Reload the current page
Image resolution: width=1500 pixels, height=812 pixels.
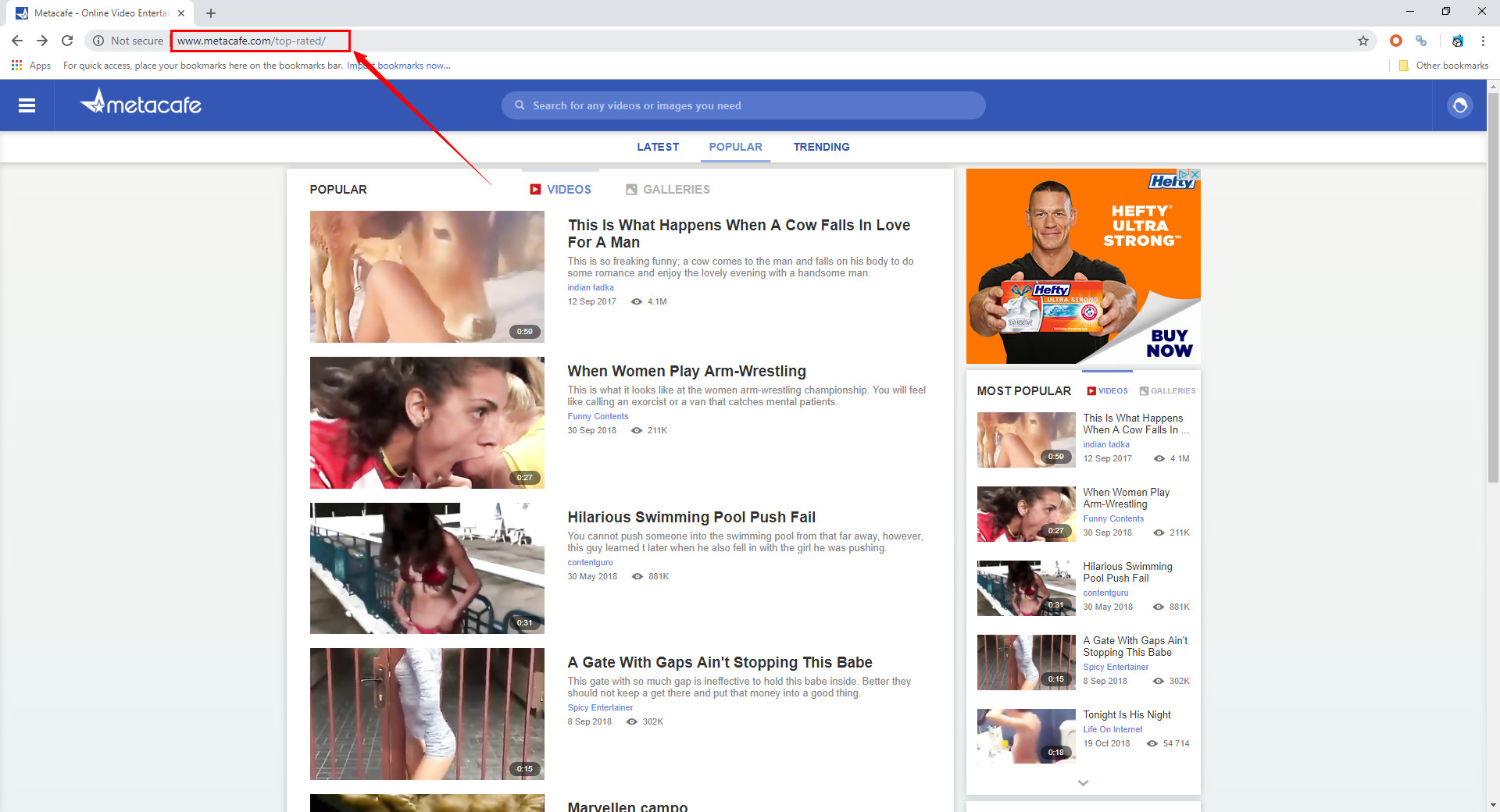67,41
